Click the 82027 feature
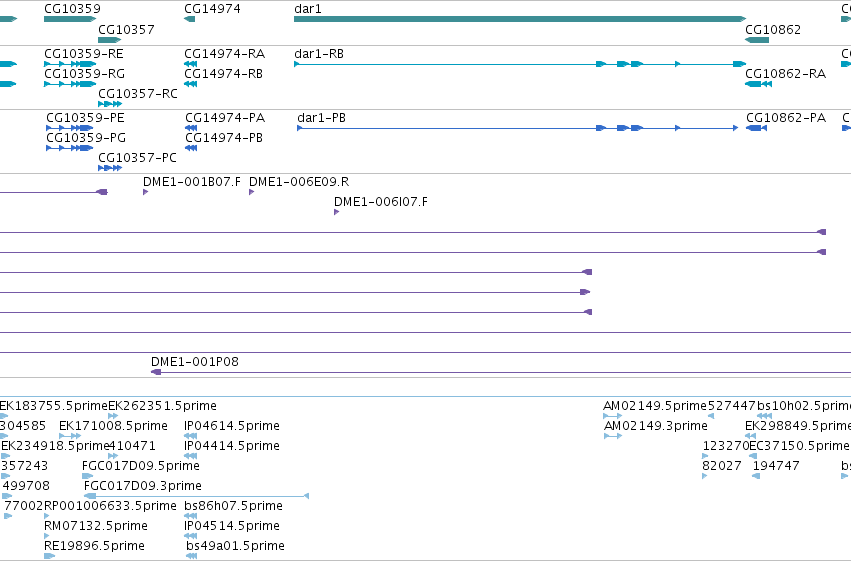 point(704,476)
